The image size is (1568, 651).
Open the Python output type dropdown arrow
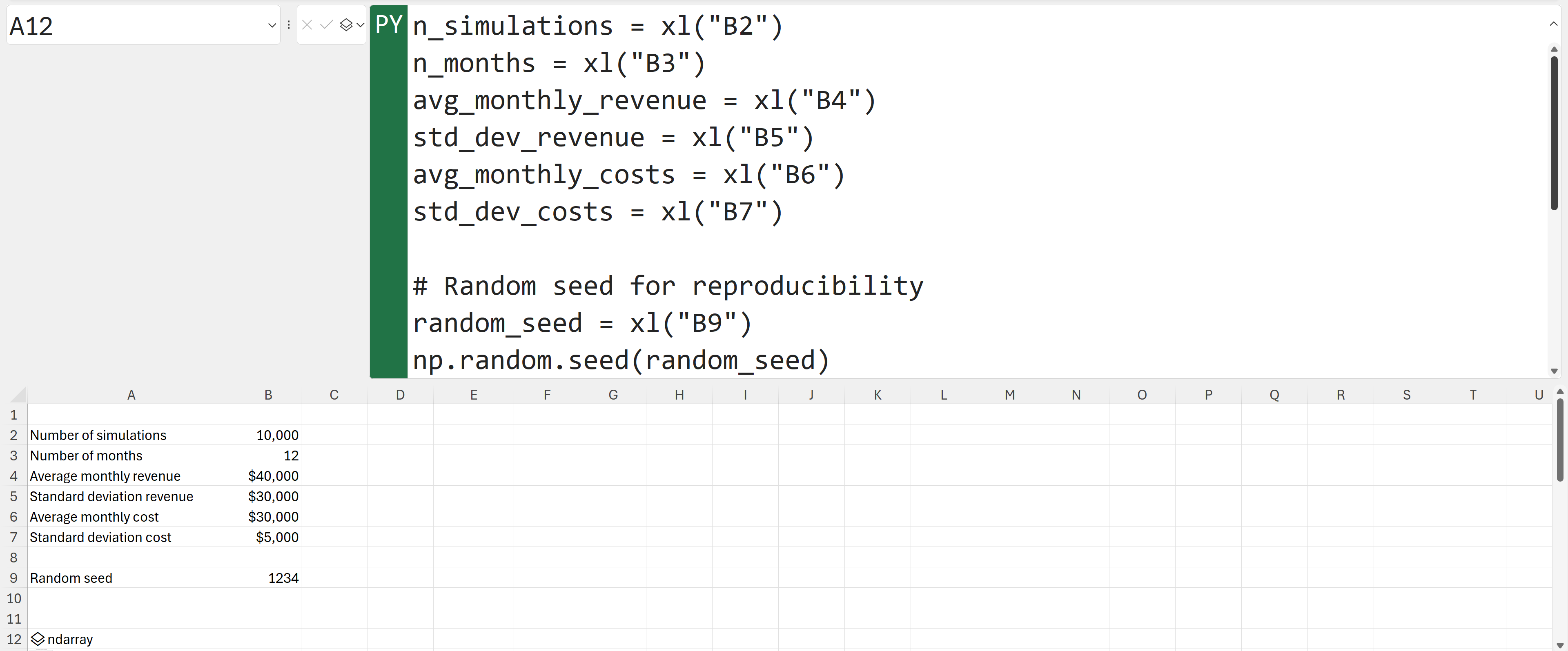click(x=360, y=25)
